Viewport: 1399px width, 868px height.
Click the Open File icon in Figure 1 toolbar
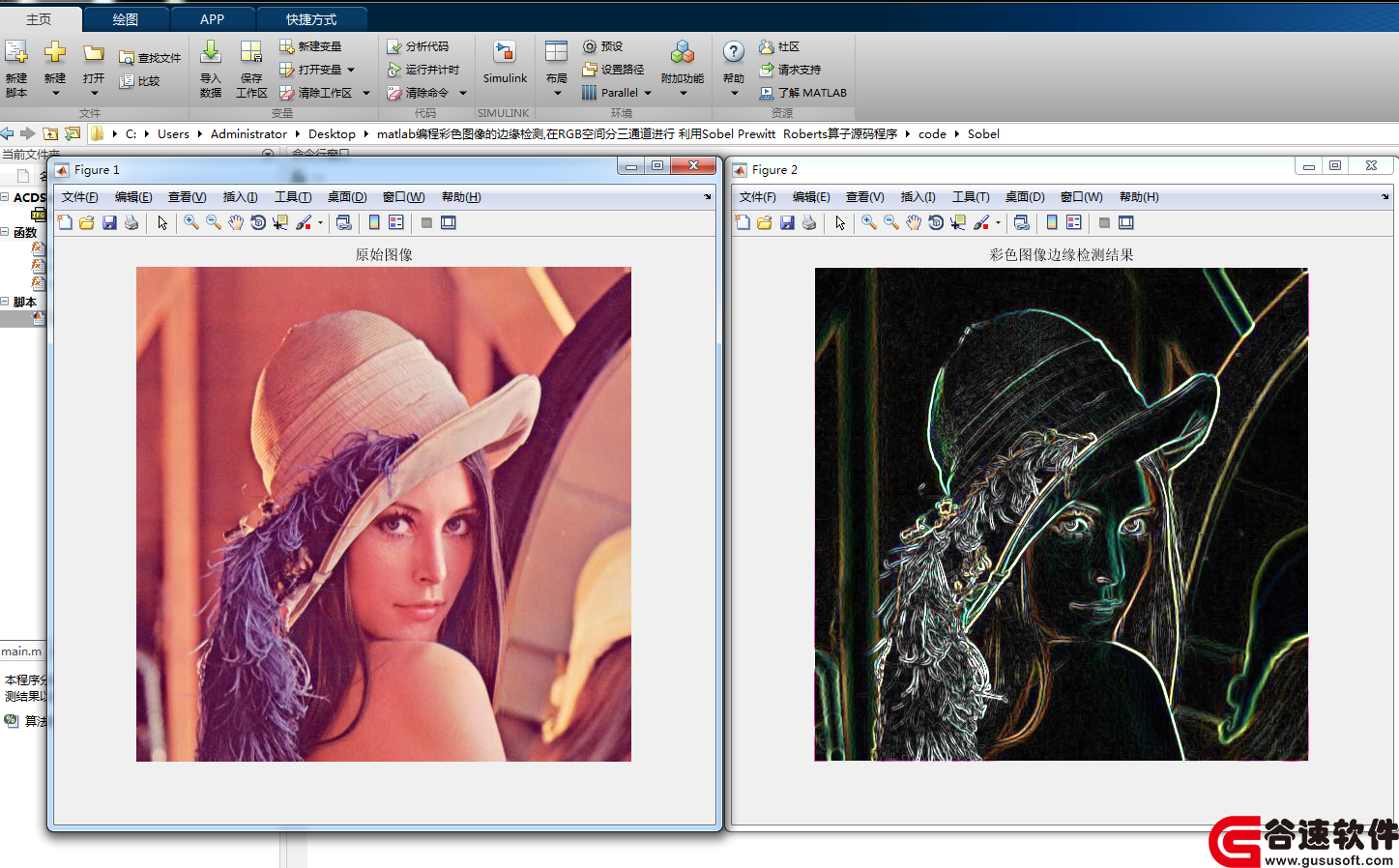click(x=87, y=222)
